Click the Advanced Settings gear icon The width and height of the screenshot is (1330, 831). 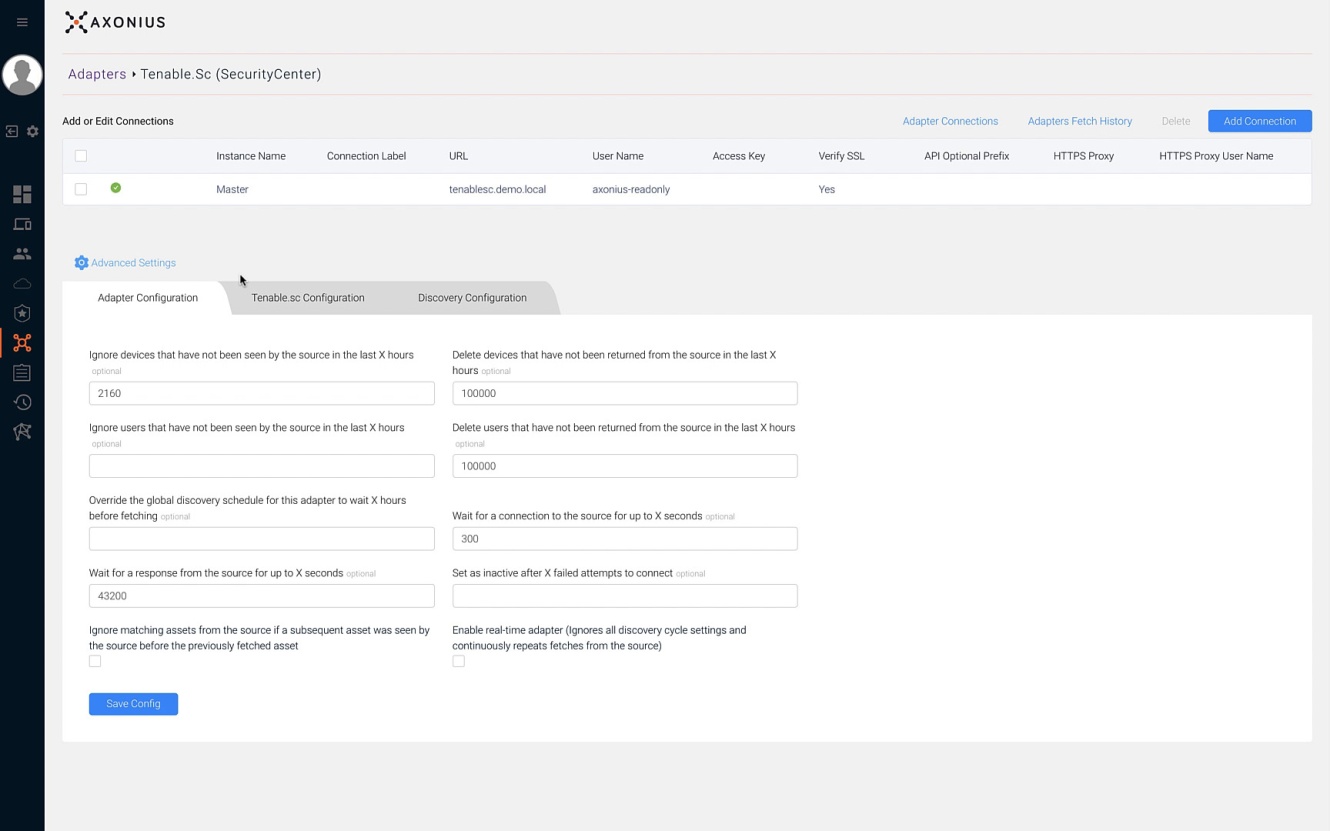coord(81,263)
